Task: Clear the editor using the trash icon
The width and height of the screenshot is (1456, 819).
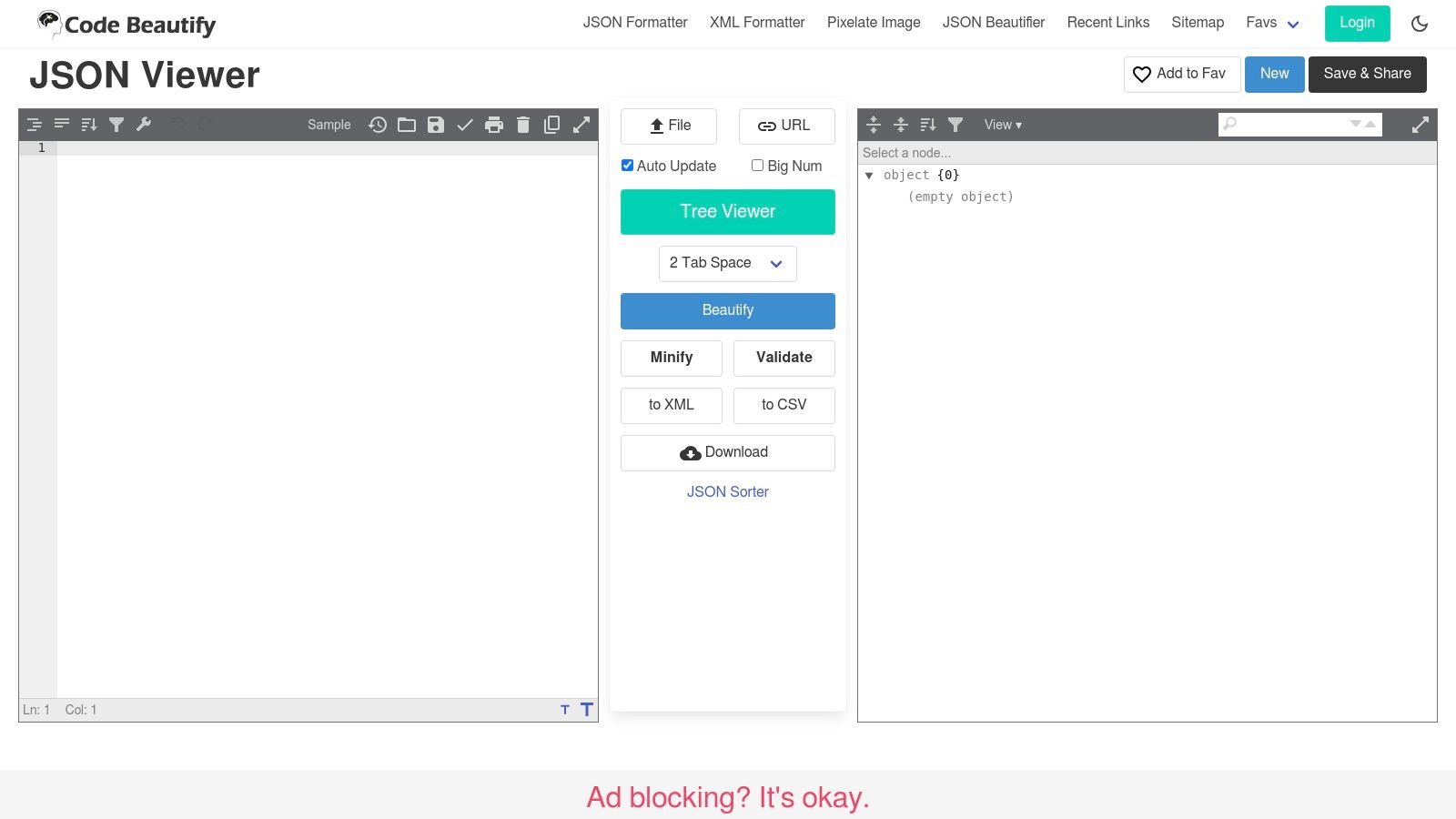Action: [523, 125]
